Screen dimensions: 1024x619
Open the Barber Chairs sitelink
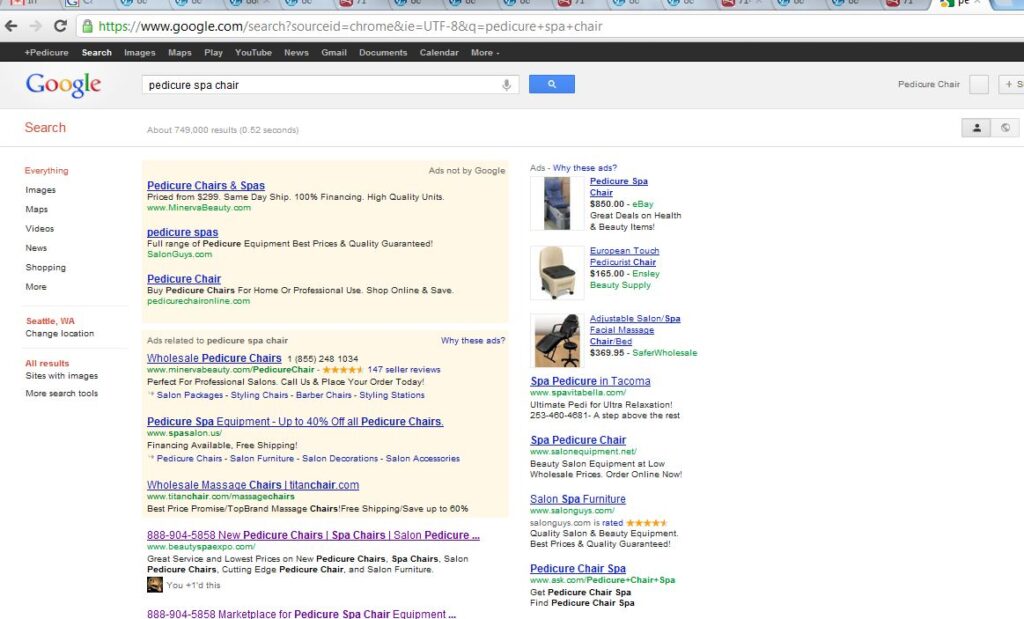[x=324, y=395]
